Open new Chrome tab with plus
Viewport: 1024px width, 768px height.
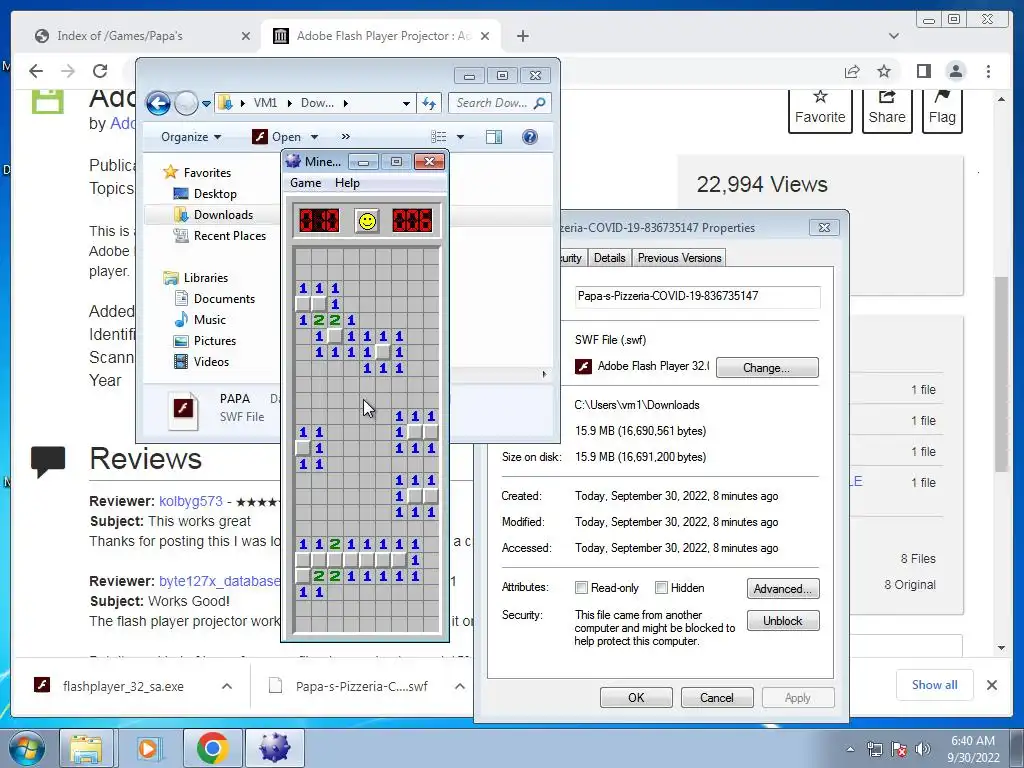tap(522, 36)
